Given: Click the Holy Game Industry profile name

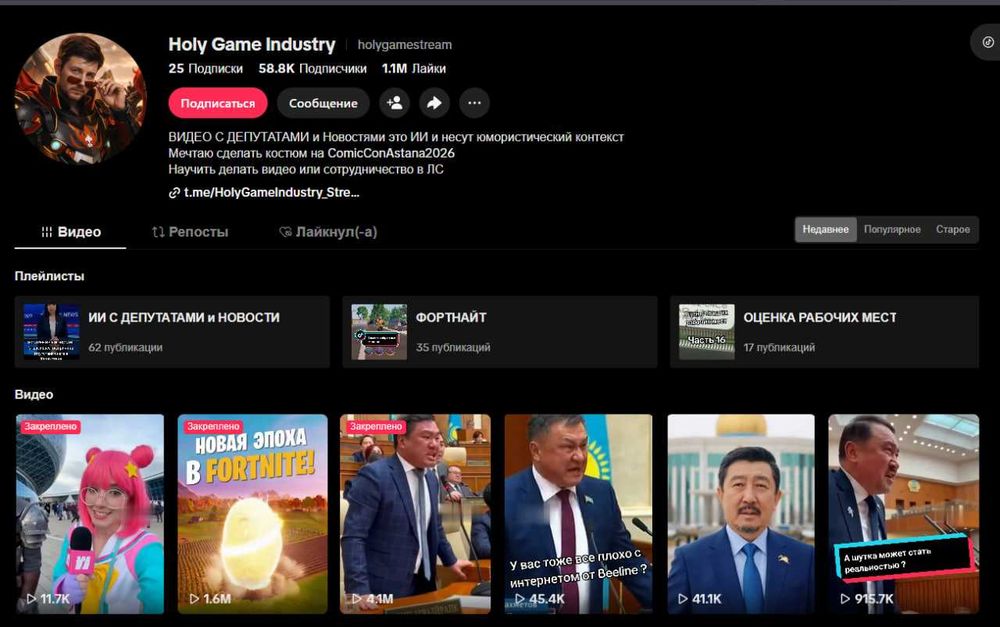Looking at the screenshot, I should tap(251, 45).
